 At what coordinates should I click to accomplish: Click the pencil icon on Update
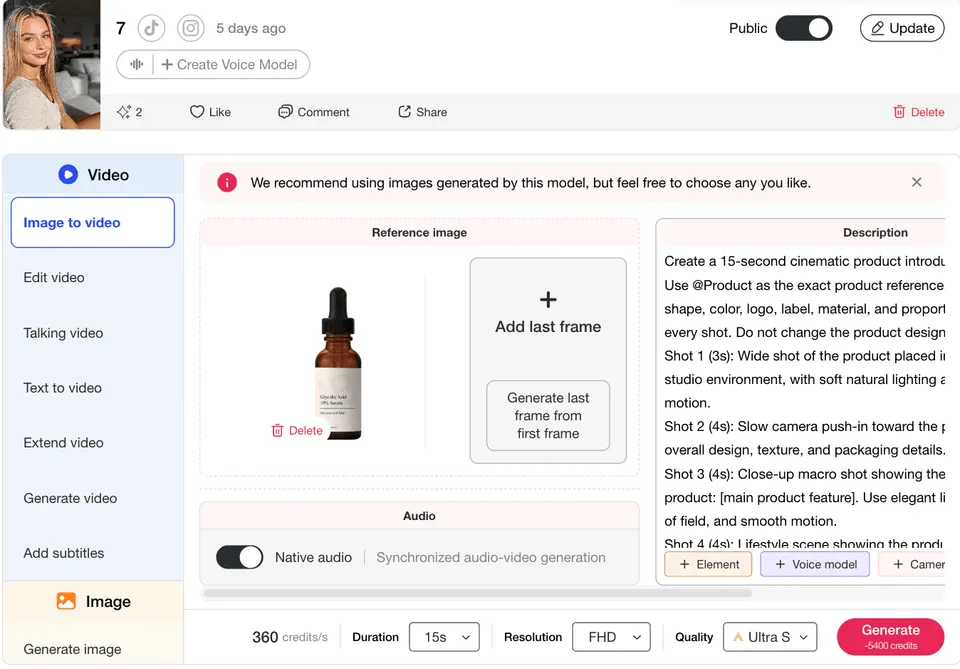877,28
